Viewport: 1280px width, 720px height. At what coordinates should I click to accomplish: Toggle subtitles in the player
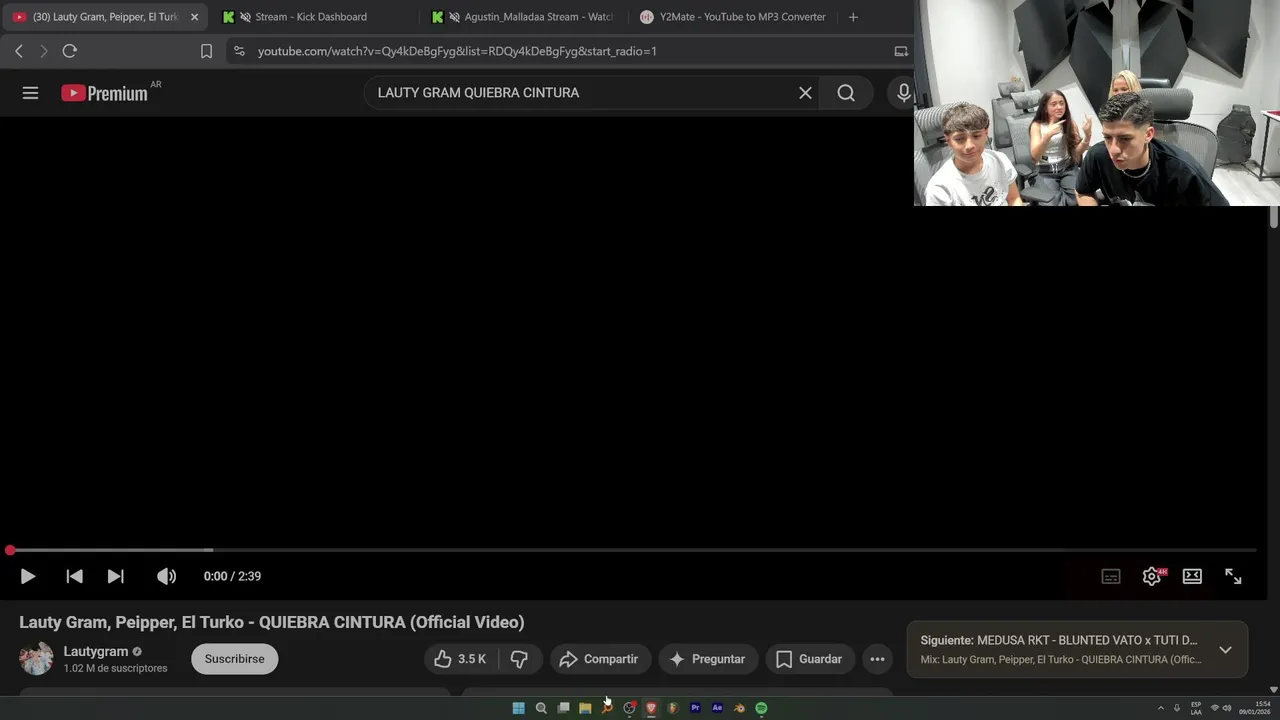(1111, 576)
